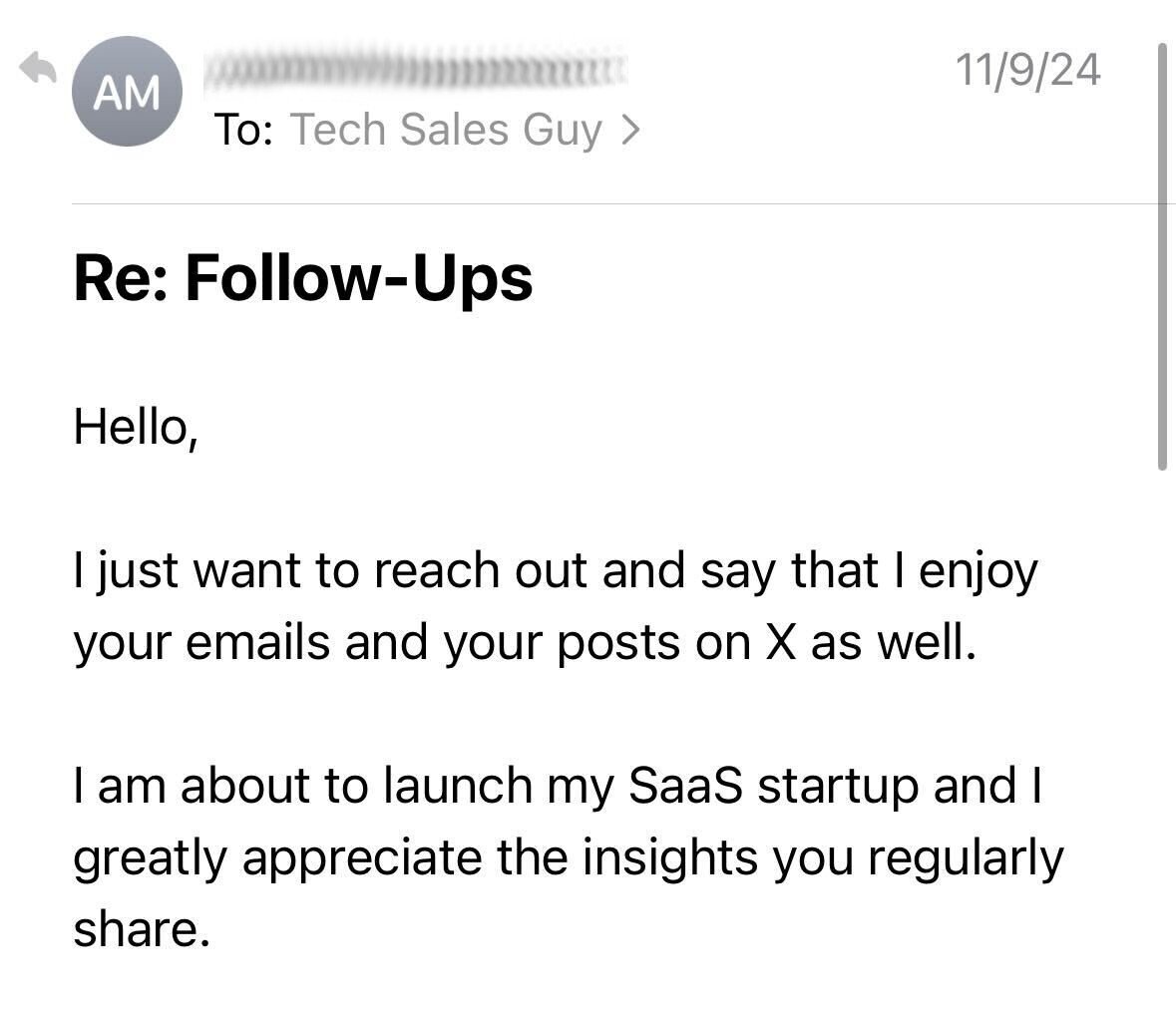Image resolution: width=1176 pixels, height=1011 pixels.
Task: Click the word "emails" in the first paragraph
Action: pos(259,643)
